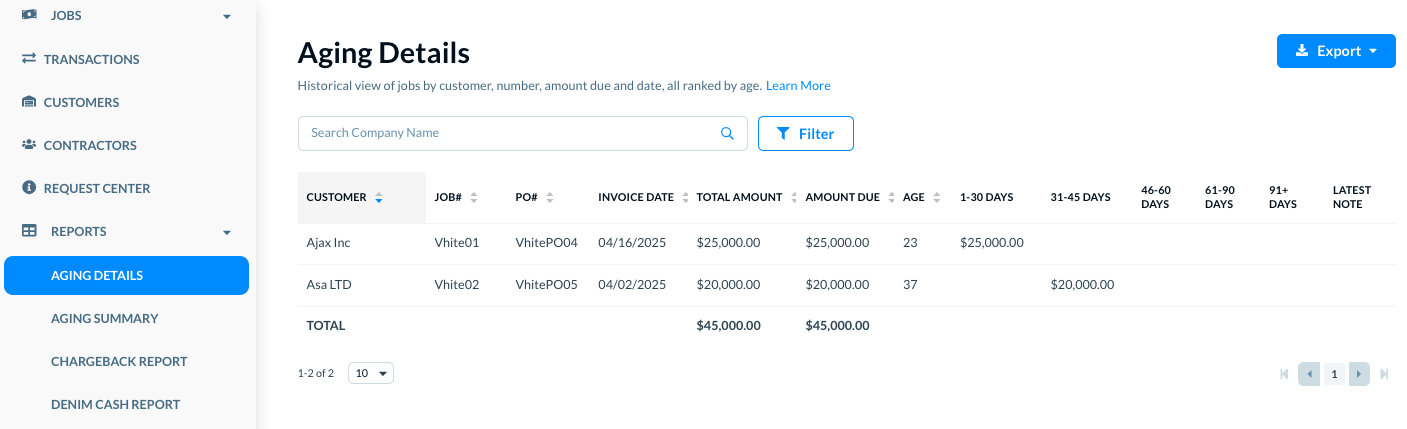This screenshot has height=429, width=1407.
Task: Sort table by Customer column arrows
Action: click(378, 198)
